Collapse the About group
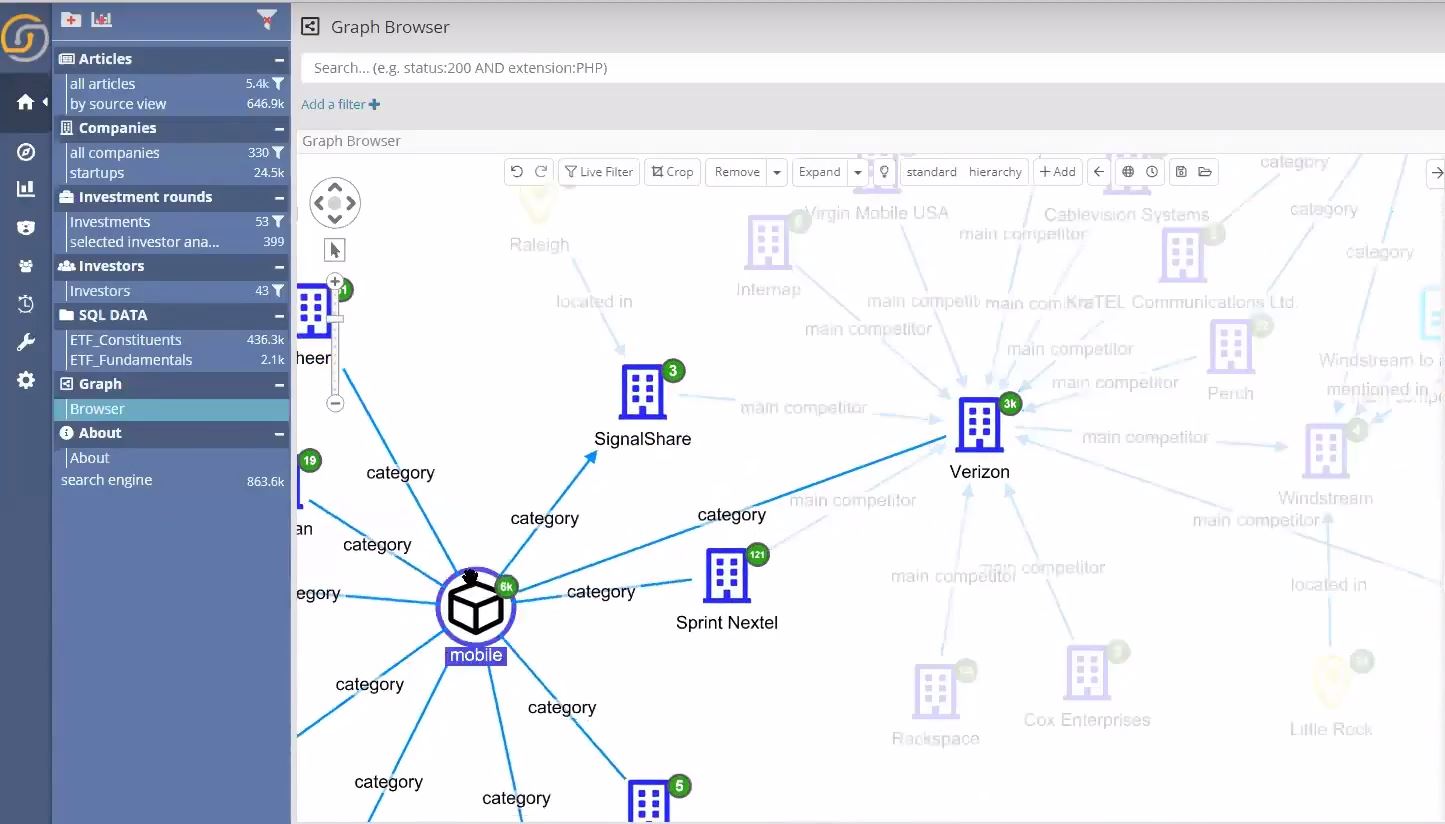This screenshot has height=824, width=1445. point(279,433)
